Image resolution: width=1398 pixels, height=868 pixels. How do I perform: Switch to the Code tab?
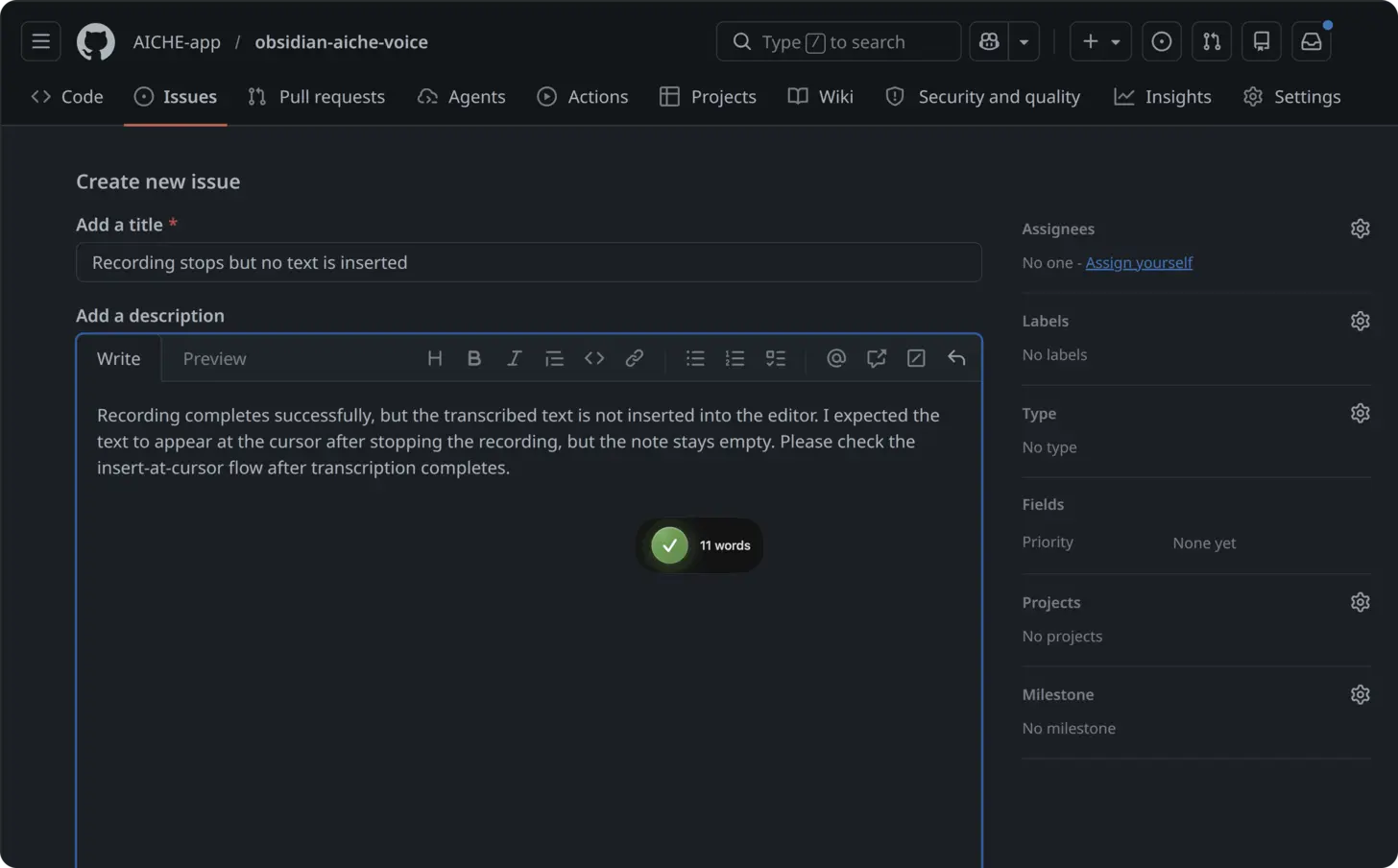point(67,97)
